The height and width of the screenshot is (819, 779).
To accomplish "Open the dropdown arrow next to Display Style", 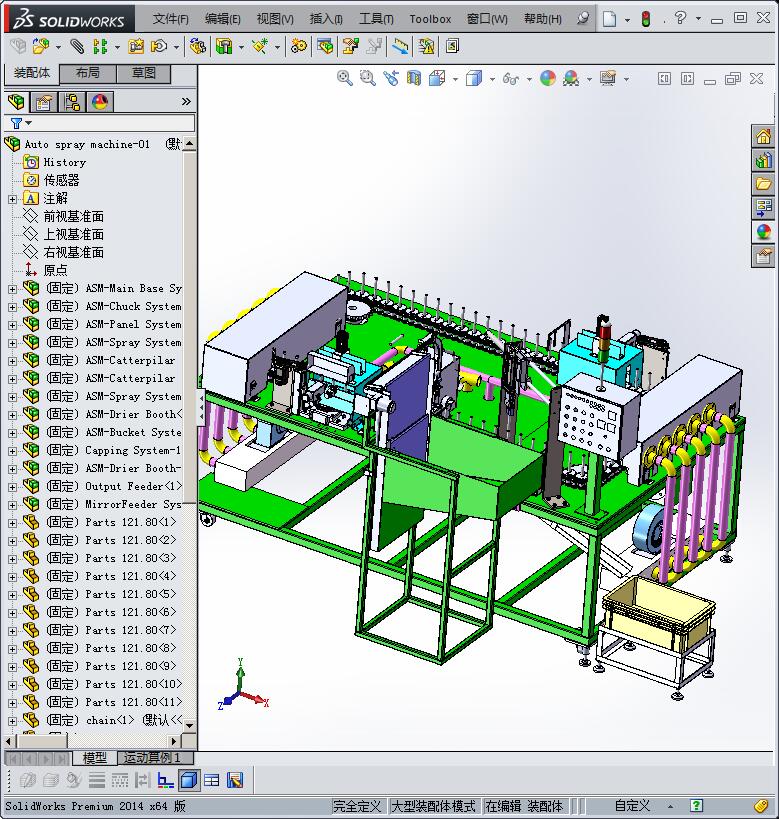I will pos(492,79).
